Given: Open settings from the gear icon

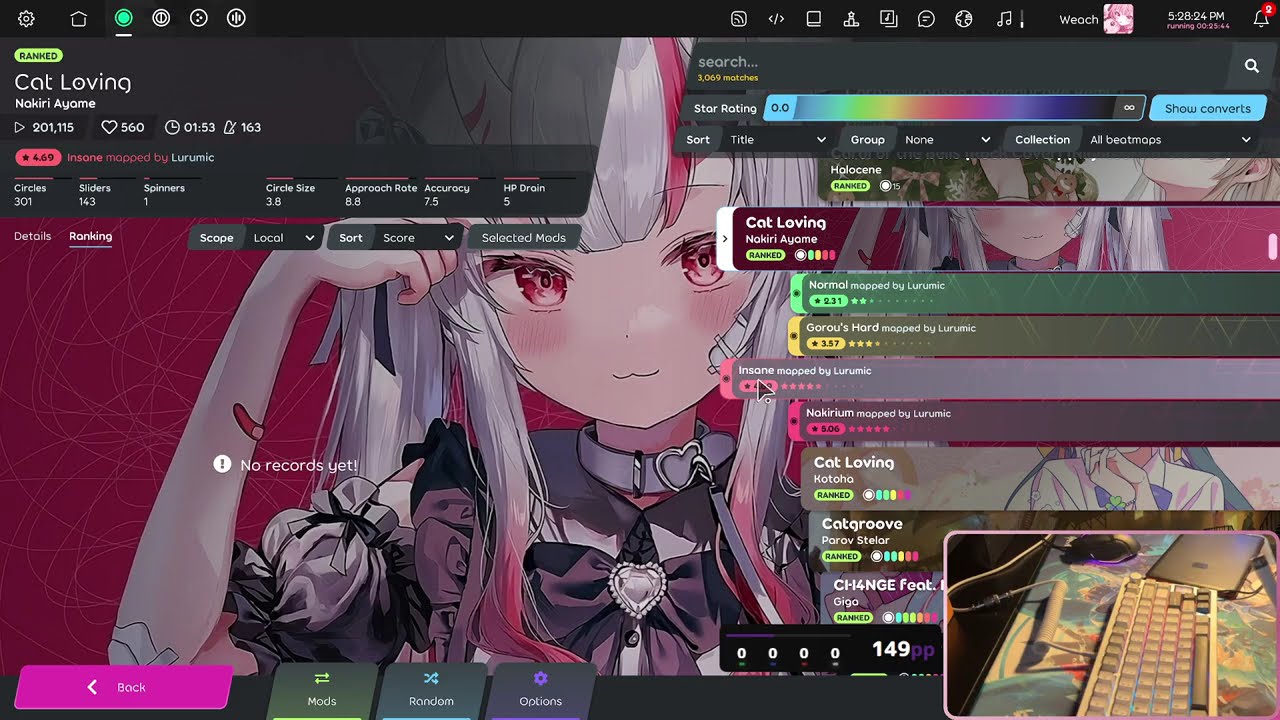Looking at the screenshot, I should (27, 19).
